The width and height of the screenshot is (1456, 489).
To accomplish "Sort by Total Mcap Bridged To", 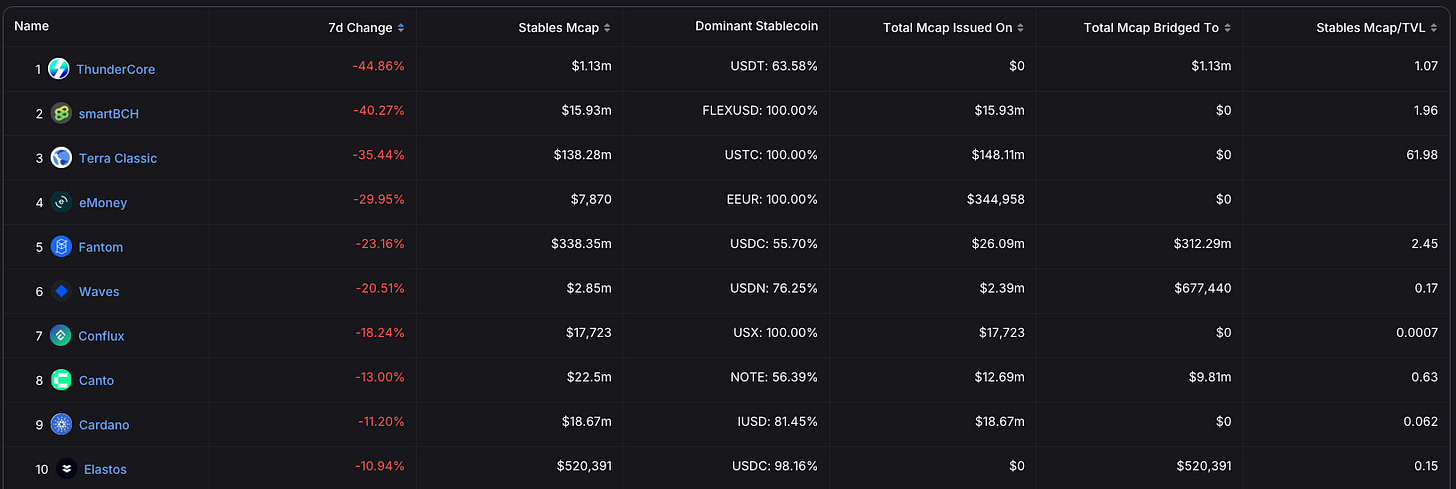I will click(1157, 27).
